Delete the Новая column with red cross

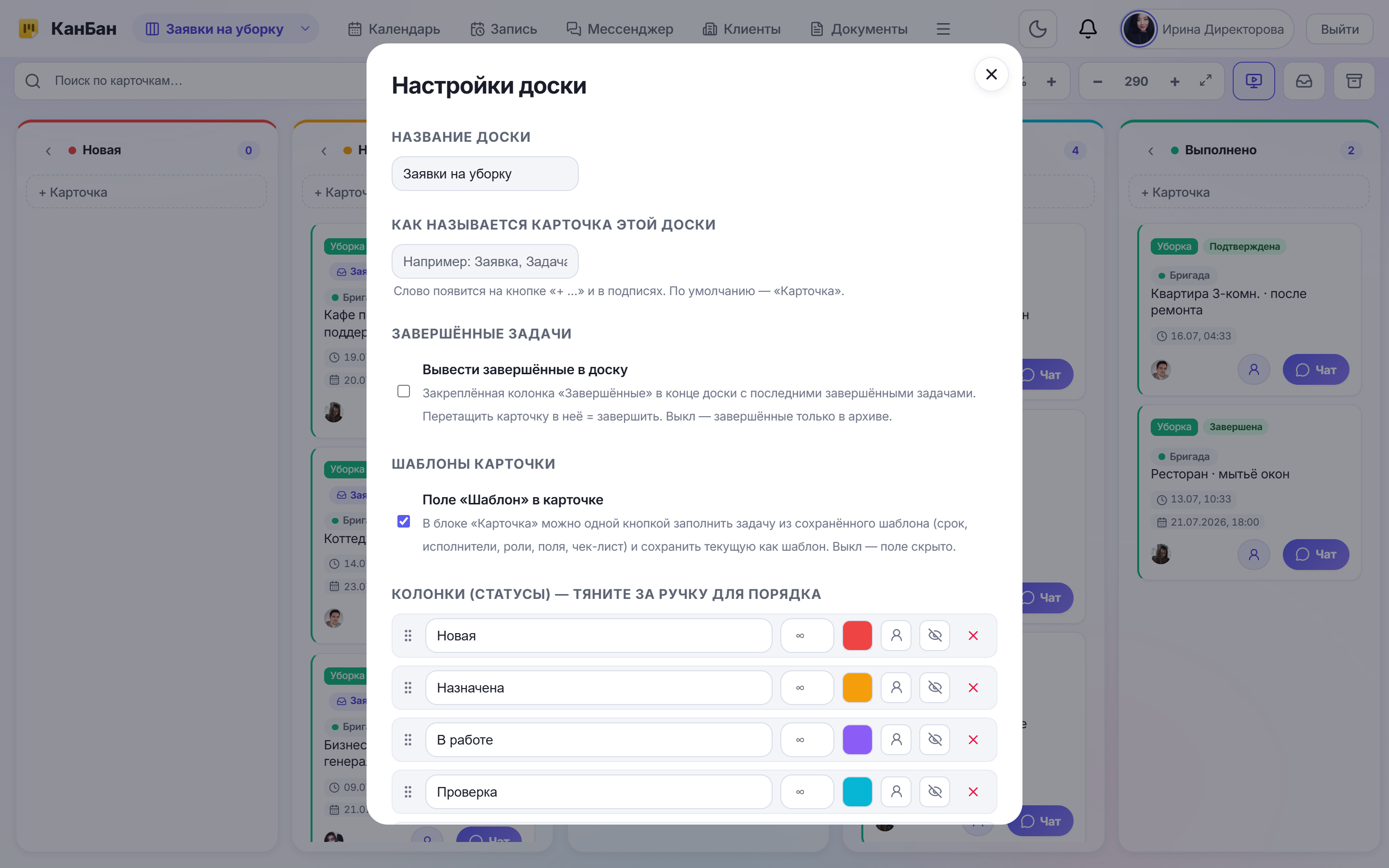point(973,636)
